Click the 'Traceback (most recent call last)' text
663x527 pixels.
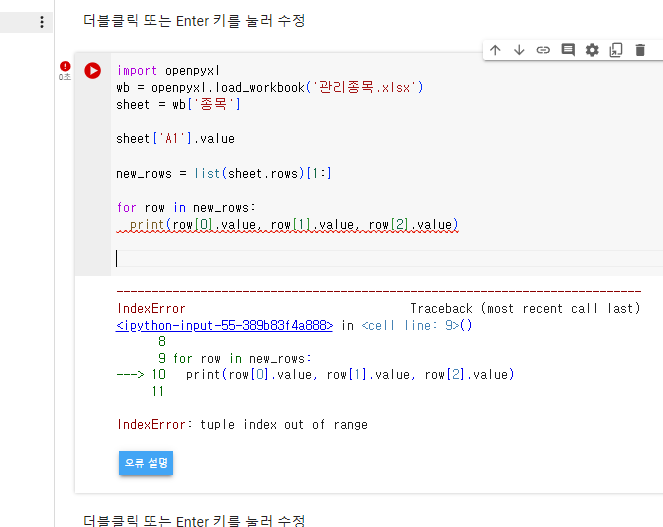525,308
